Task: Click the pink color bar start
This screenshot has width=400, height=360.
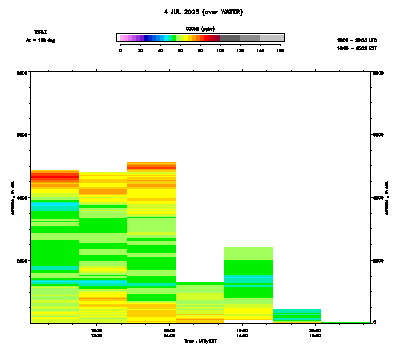Action: coord(122,38)
